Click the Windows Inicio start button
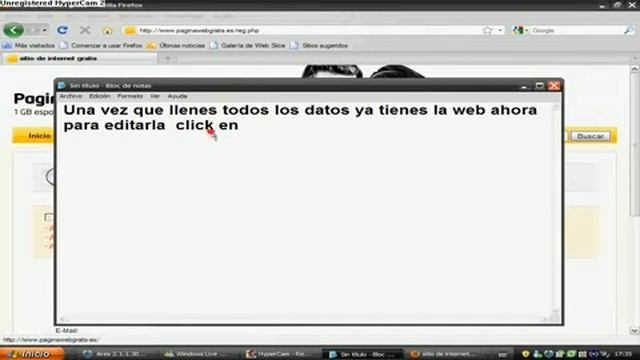Image resolution: width=640 pixels, height=360 pixels. point(32,354)
